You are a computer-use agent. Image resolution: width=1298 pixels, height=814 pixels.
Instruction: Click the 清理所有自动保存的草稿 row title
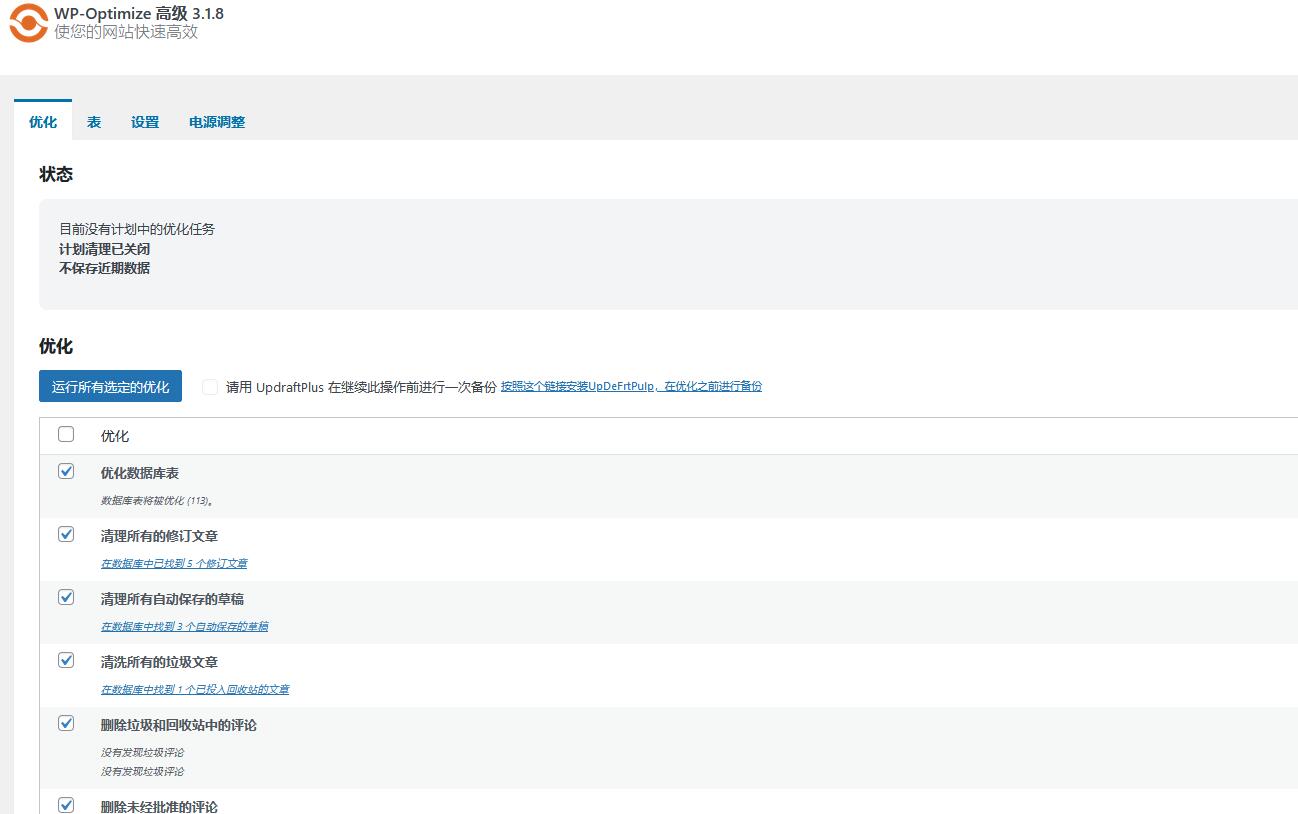(172, 599)
